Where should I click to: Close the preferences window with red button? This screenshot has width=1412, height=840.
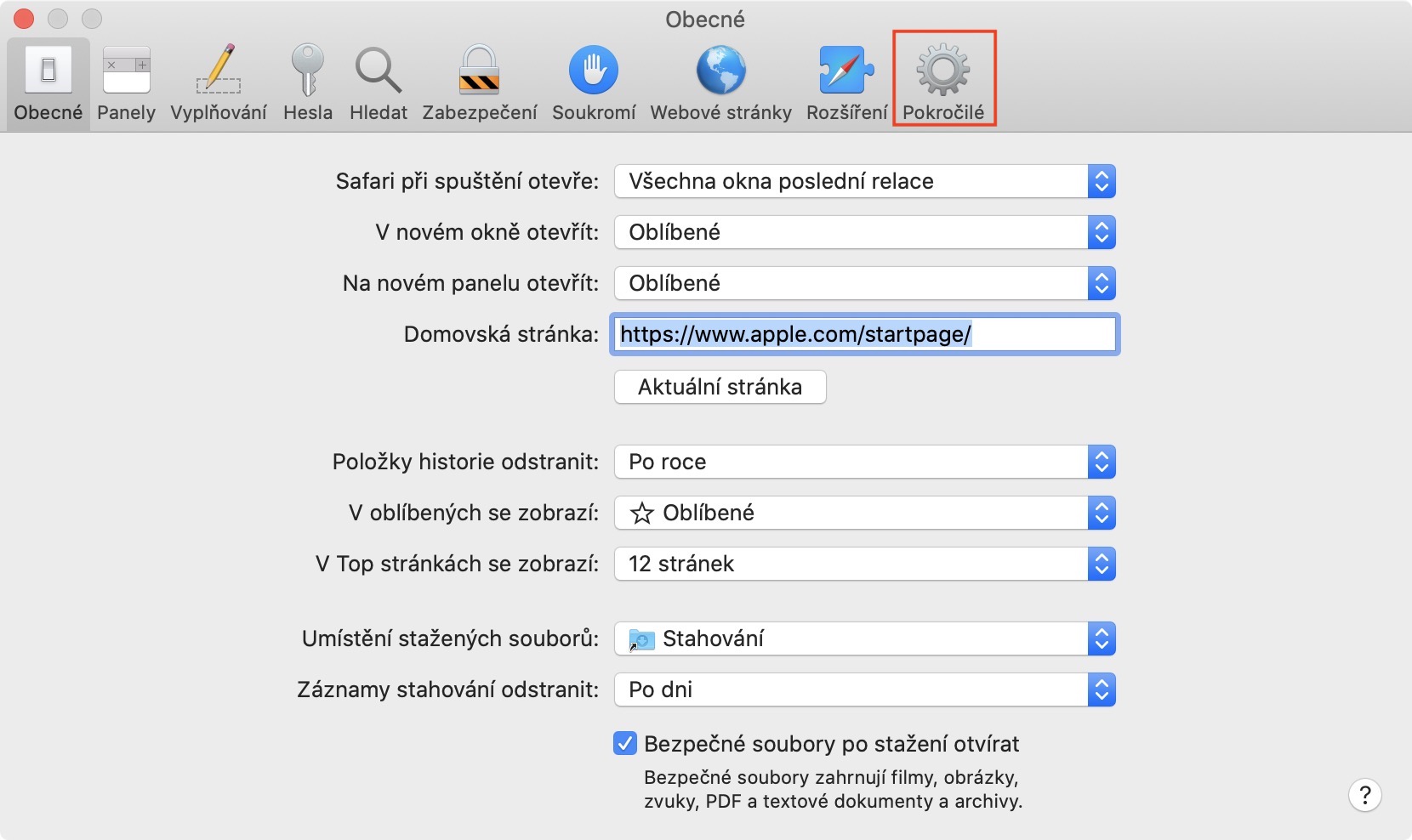[24, 18]
